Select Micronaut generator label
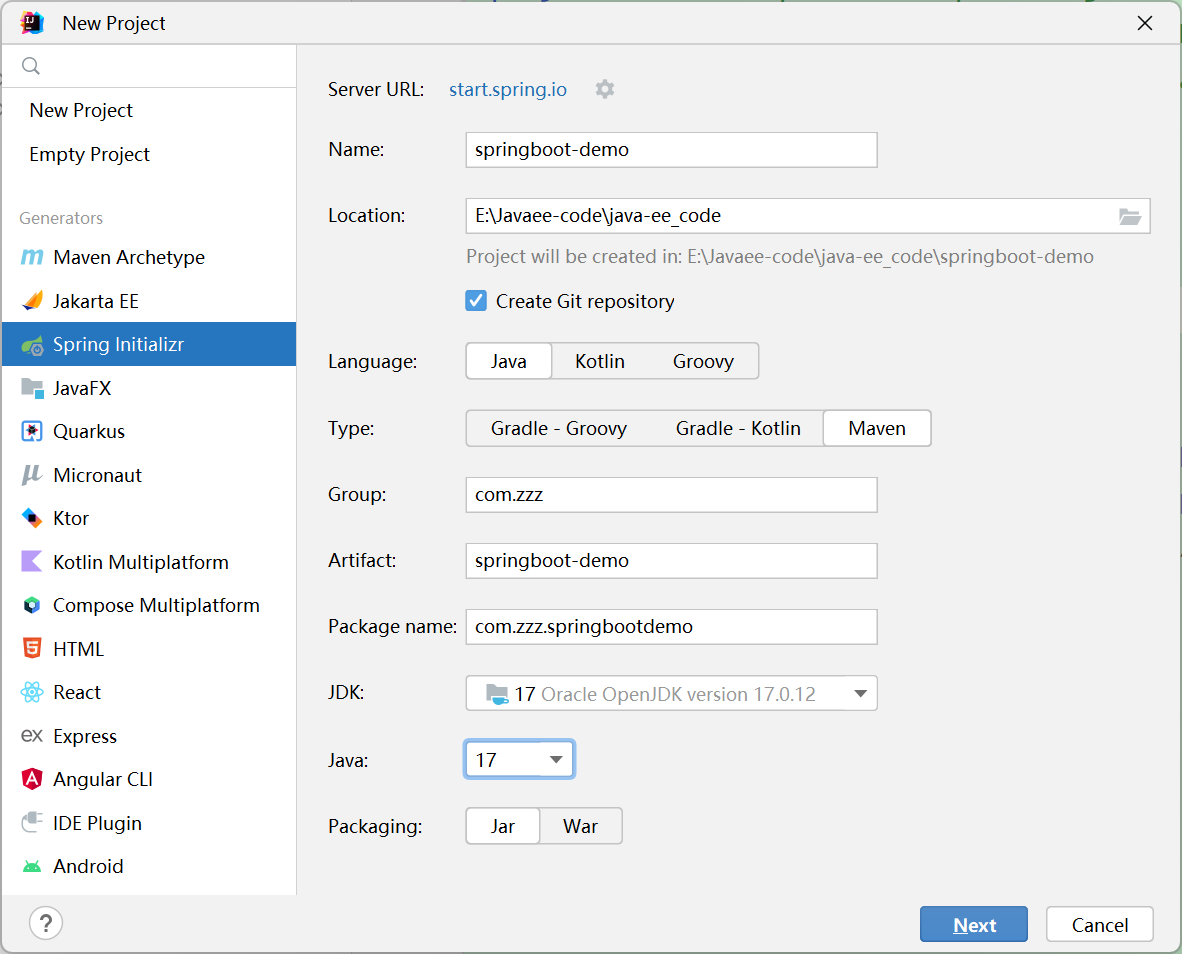 97,475
